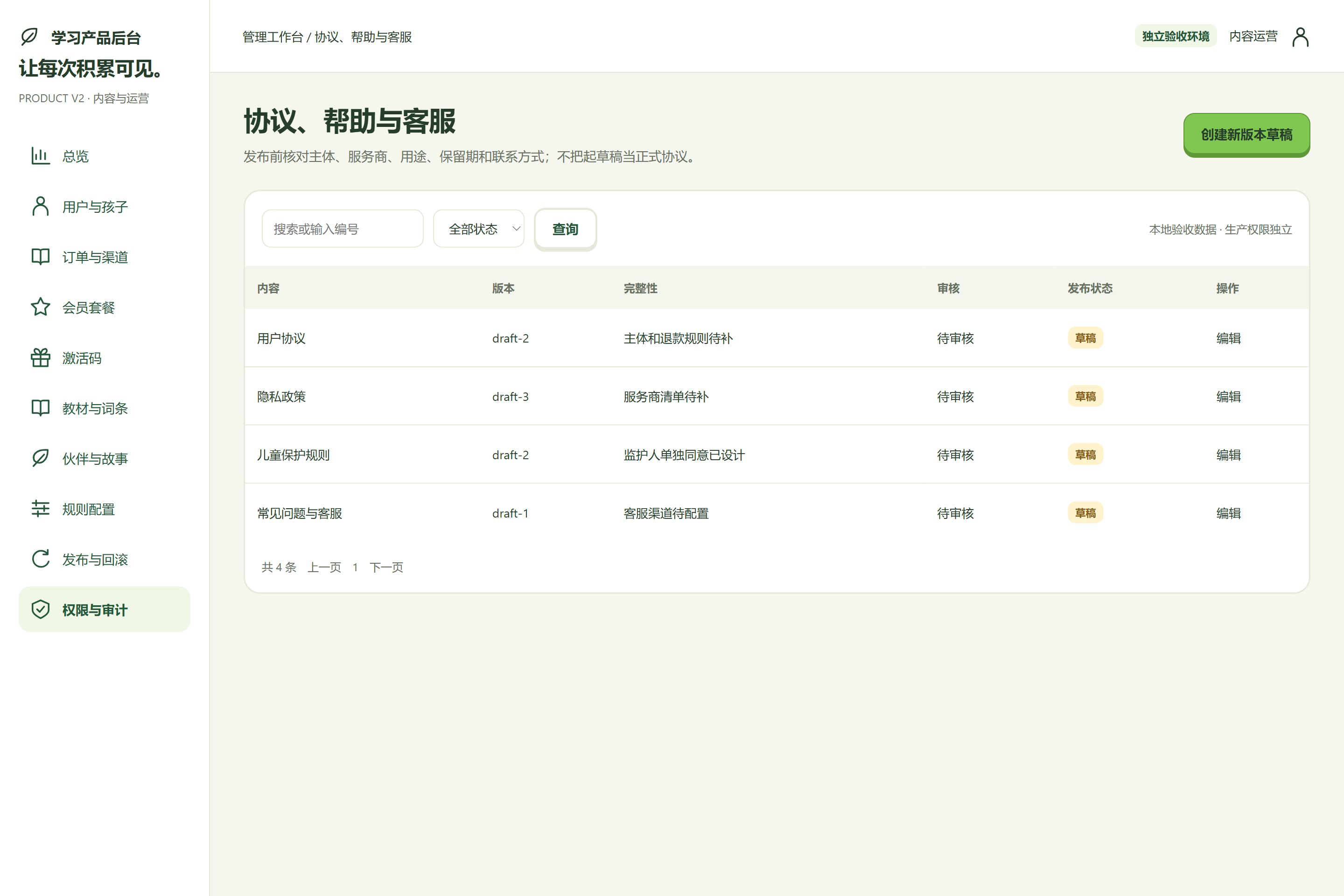Click the shield check icon for 权限与审计
The height and width of the screenshot is (896, 1344).
[41, 610]
